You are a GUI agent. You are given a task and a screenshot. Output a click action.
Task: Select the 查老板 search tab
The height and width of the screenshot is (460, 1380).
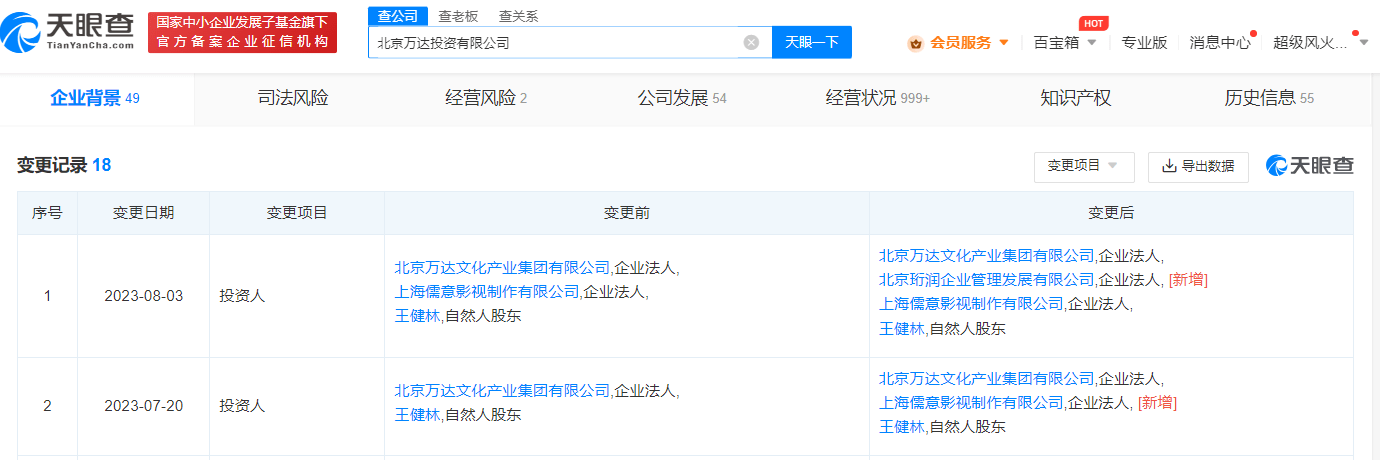click(460, 16)
